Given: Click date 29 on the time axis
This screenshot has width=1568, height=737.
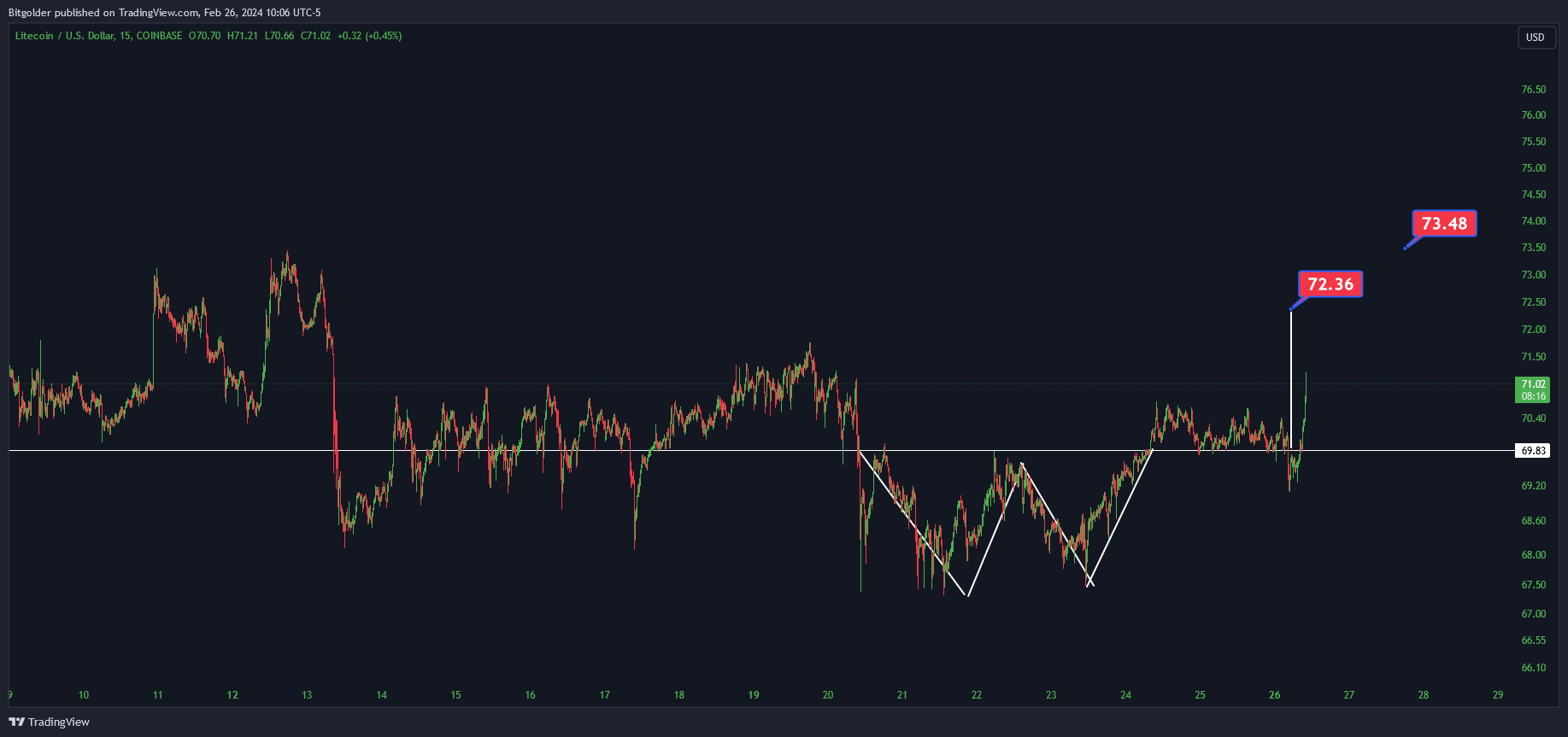Looking at the screenshot, I should (x=1498, y=695).
